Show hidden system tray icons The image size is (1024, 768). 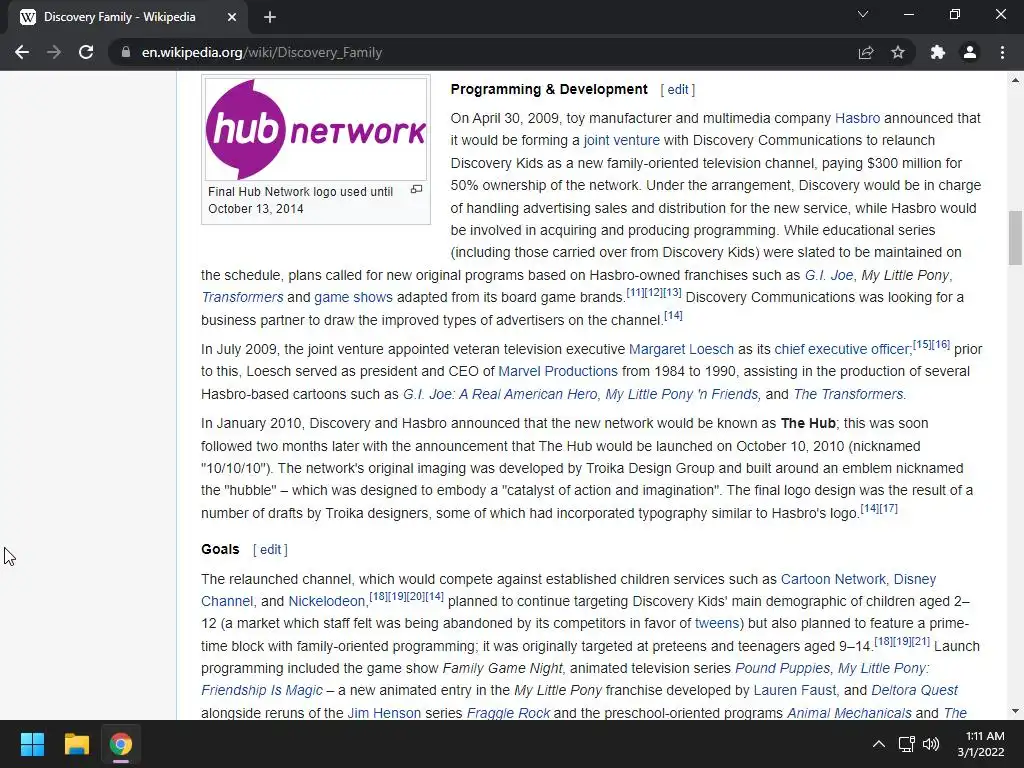[879, 744]
